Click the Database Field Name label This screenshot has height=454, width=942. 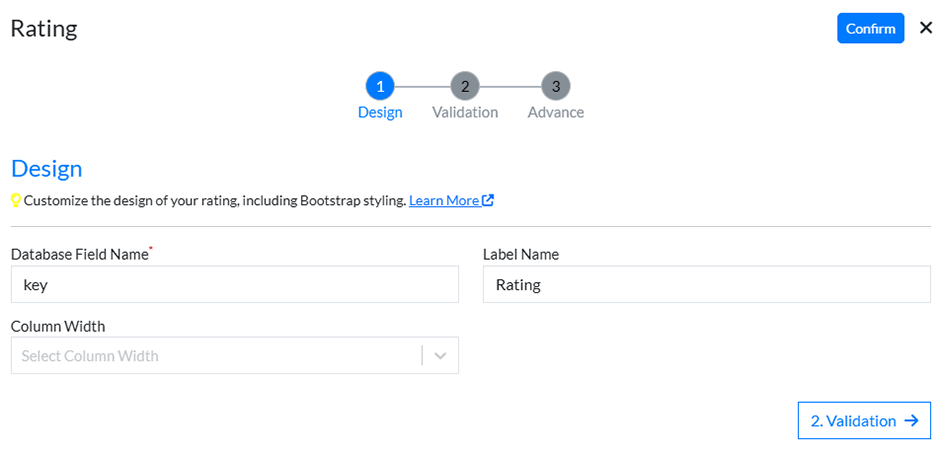pos(79,254)
